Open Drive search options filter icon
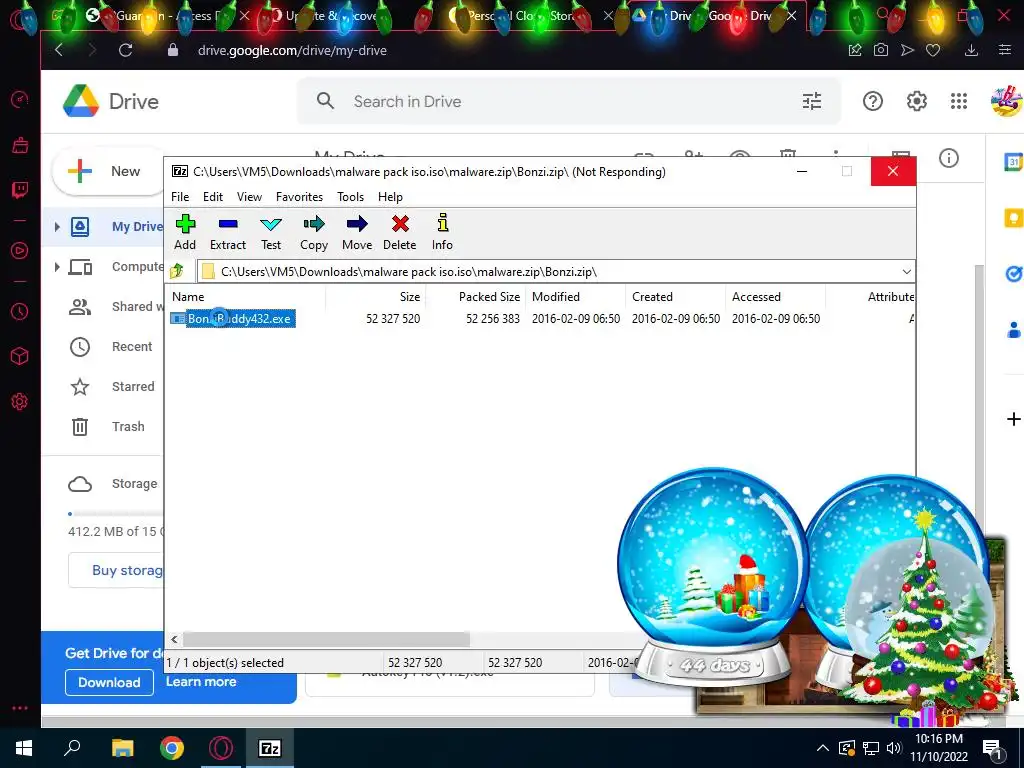This screenshot has width=1024, height=768. click(812, 101)
